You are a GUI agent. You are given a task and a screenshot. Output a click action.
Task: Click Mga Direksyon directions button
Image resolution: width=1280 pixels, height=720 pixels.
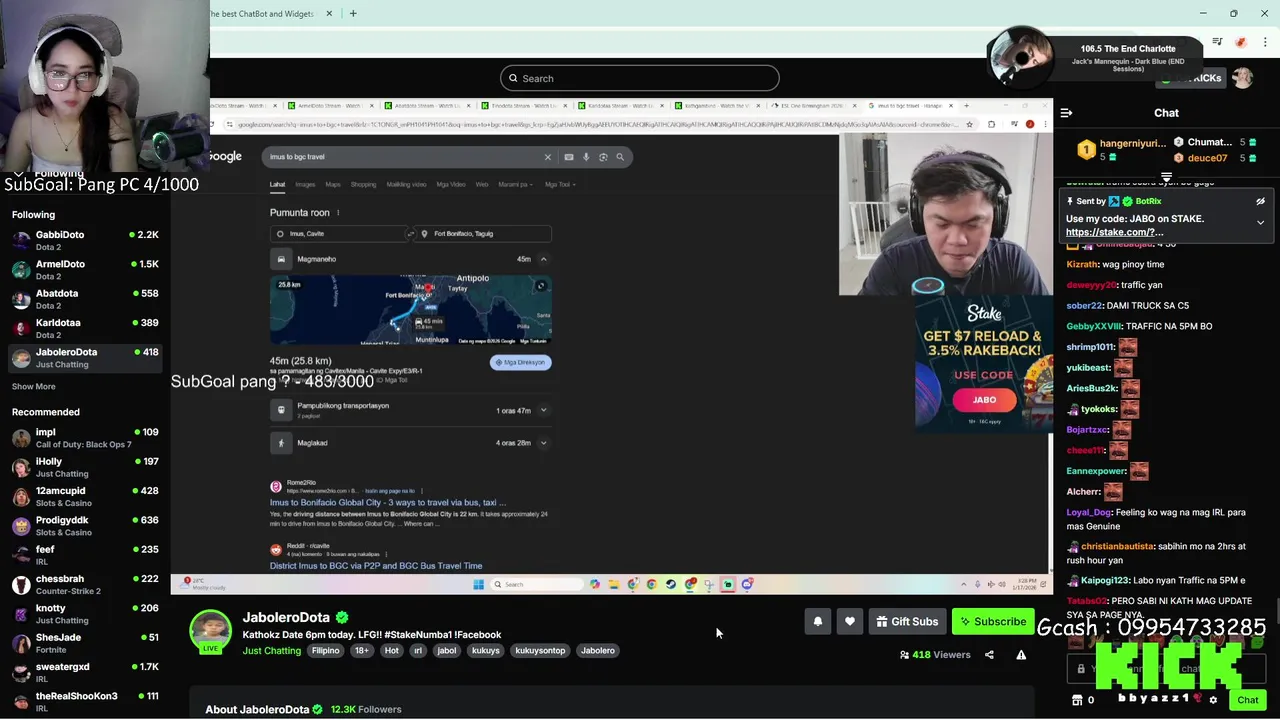pos(520,363)
